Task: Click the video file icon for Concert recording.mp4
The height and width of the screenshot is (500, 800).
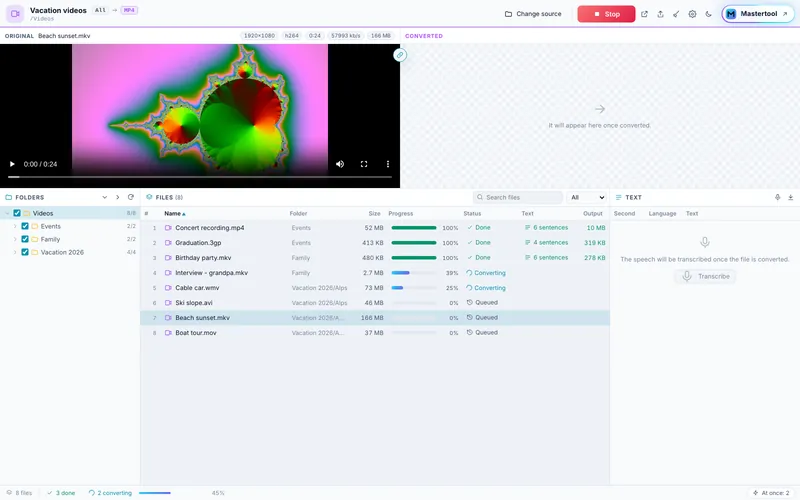Action: pyautogui.click(x=168, y=228)
